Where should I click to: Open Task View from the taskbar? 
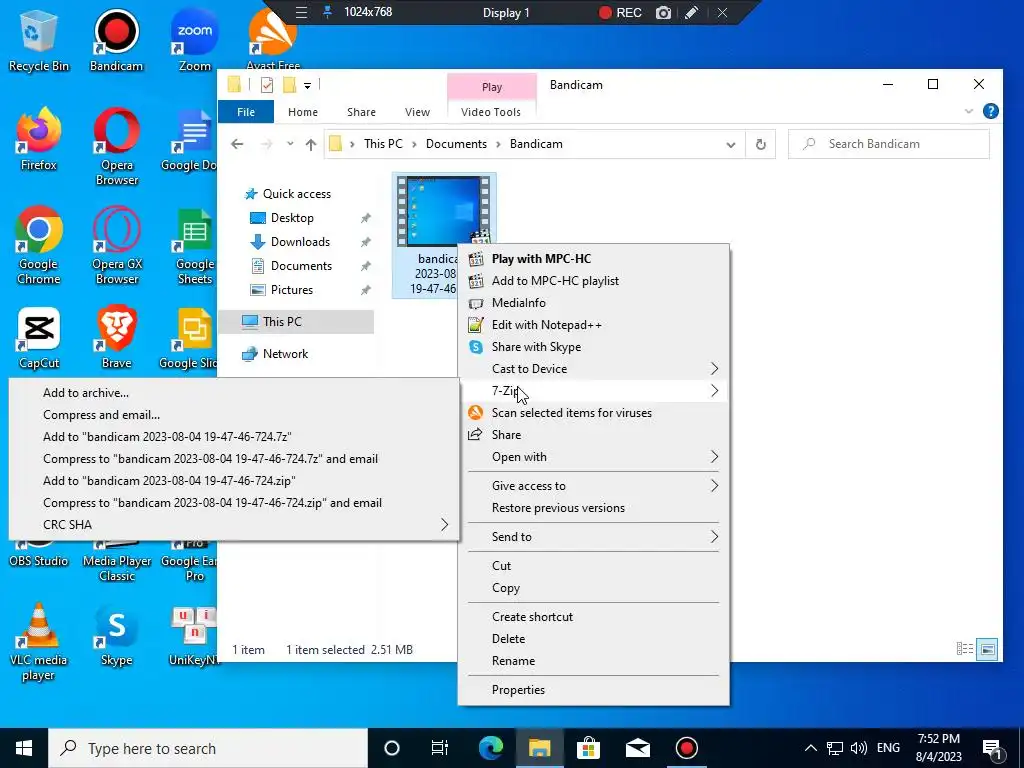pos(440,748)
